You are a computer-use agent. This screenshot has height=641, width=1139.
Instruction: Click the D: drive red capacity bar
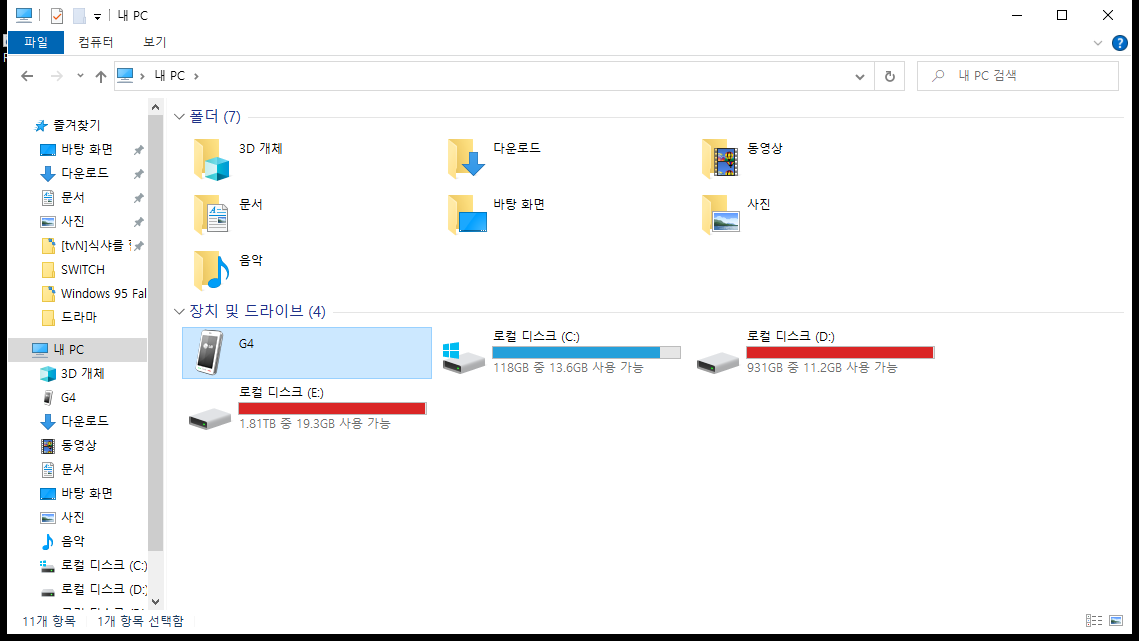tap(840, 352)
